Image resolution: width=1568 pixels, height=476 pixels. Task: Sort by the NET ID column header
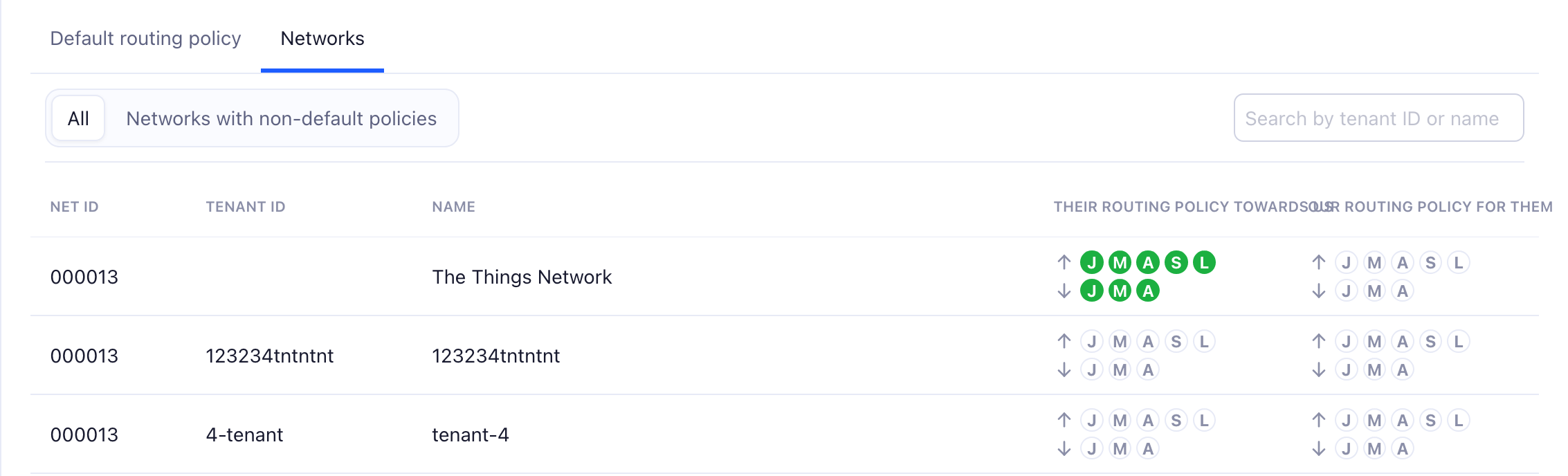click(x=73, y=206)
